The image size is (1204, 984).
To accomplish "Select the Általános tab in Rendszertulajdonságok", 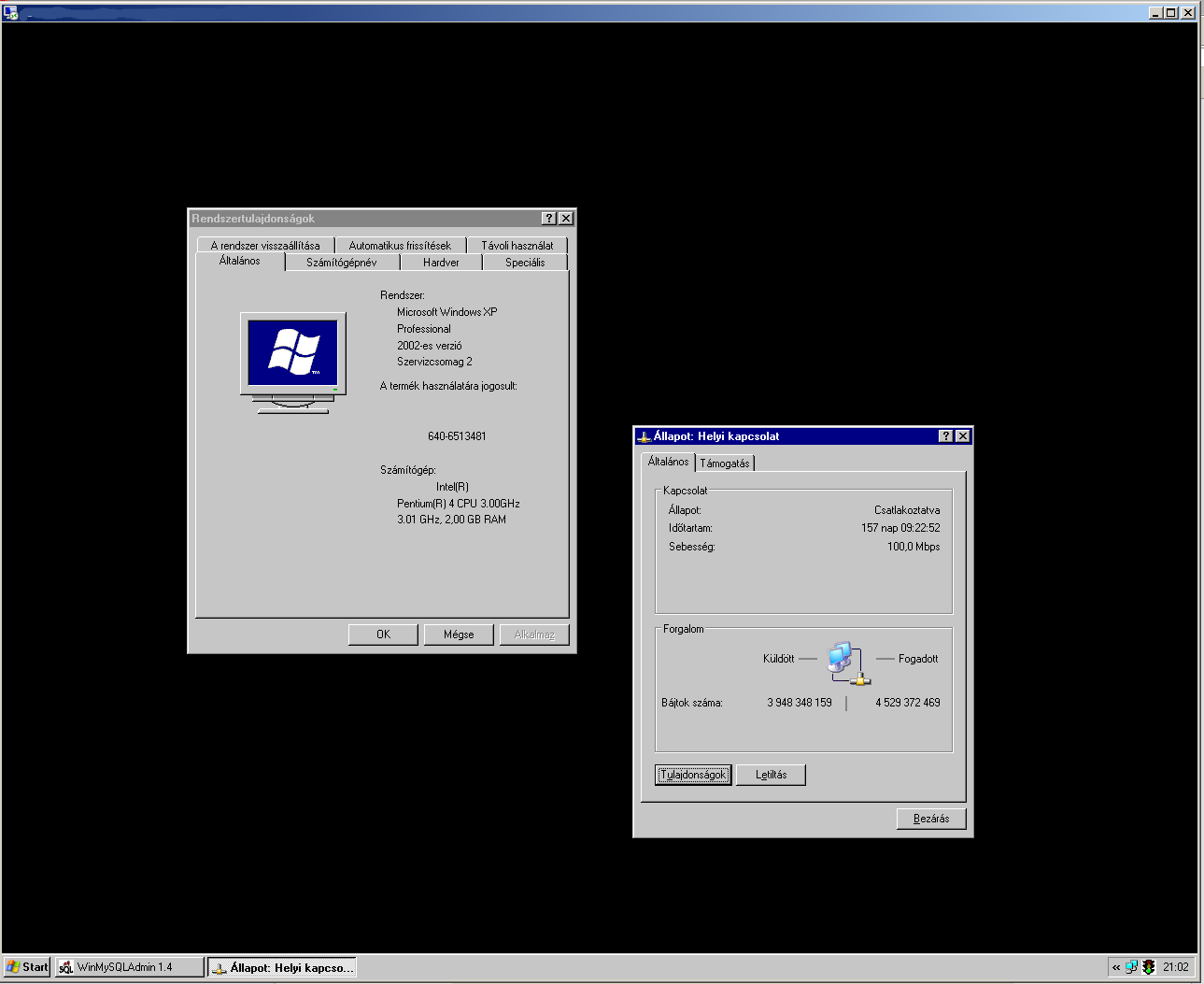I will point(240,262).
